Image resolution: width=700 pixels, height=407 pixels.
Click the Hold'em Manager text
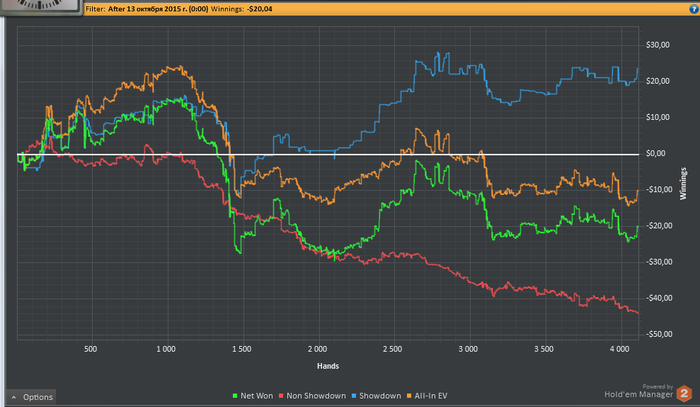pyautogui.click(x=638, y=394)
